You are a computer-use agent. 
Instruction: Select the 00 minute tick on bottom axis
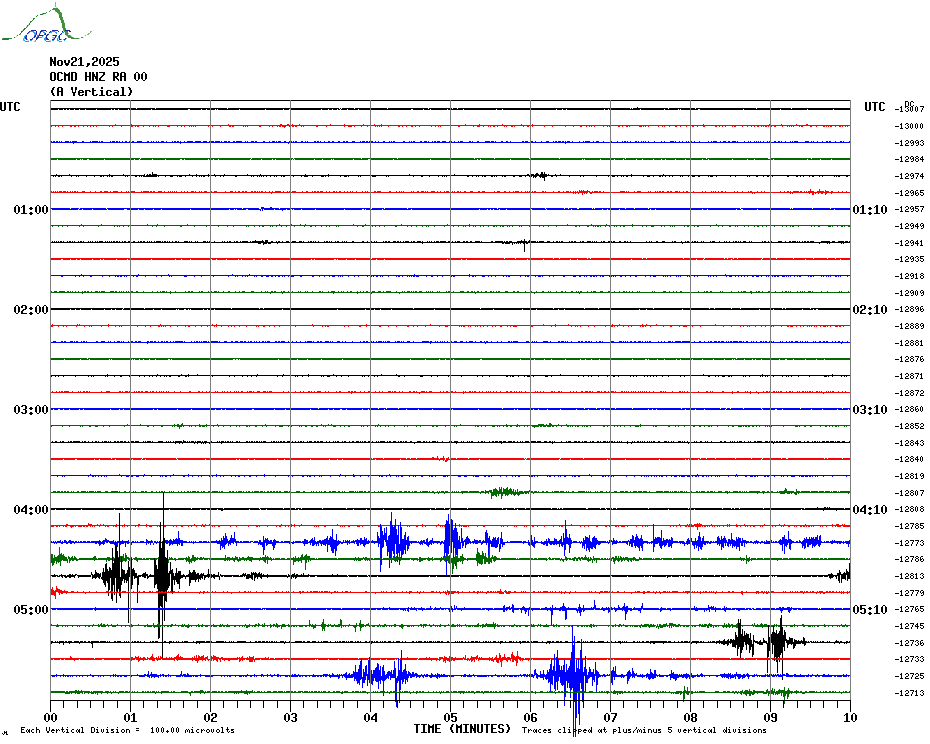[x=51, y=717]
